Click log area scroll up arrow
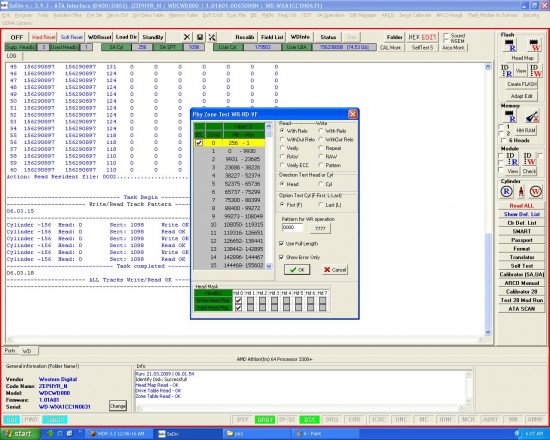The width and height of the screenshot is (550, 440). [x=488, y=67]
